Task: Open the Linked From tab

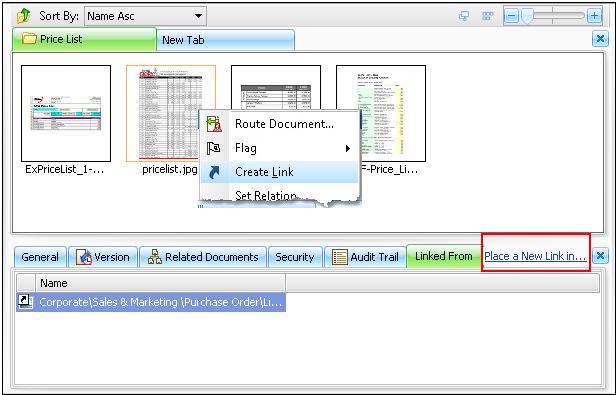Action: click(444, 256)
